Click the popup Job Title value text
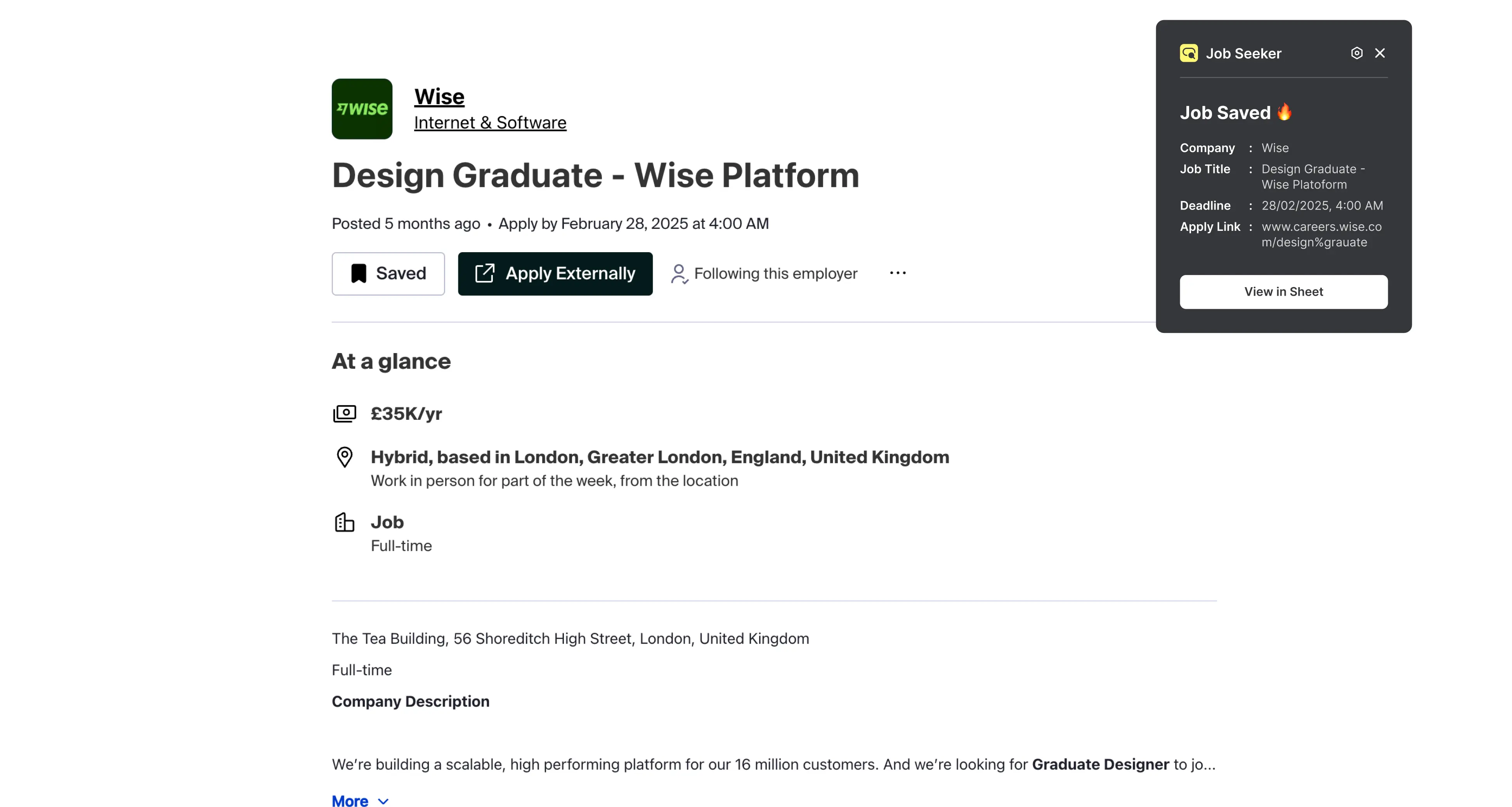 (x=1313, y=177)
